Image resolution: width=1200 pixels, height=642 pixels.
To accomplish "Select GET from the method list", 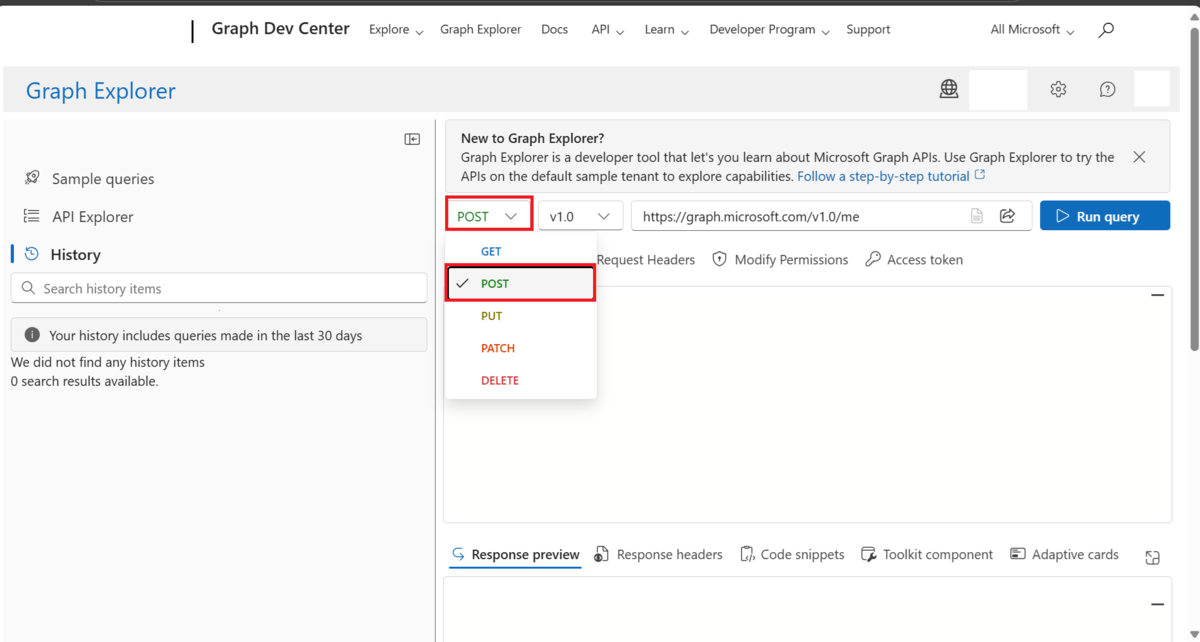I will pos(521,252).
